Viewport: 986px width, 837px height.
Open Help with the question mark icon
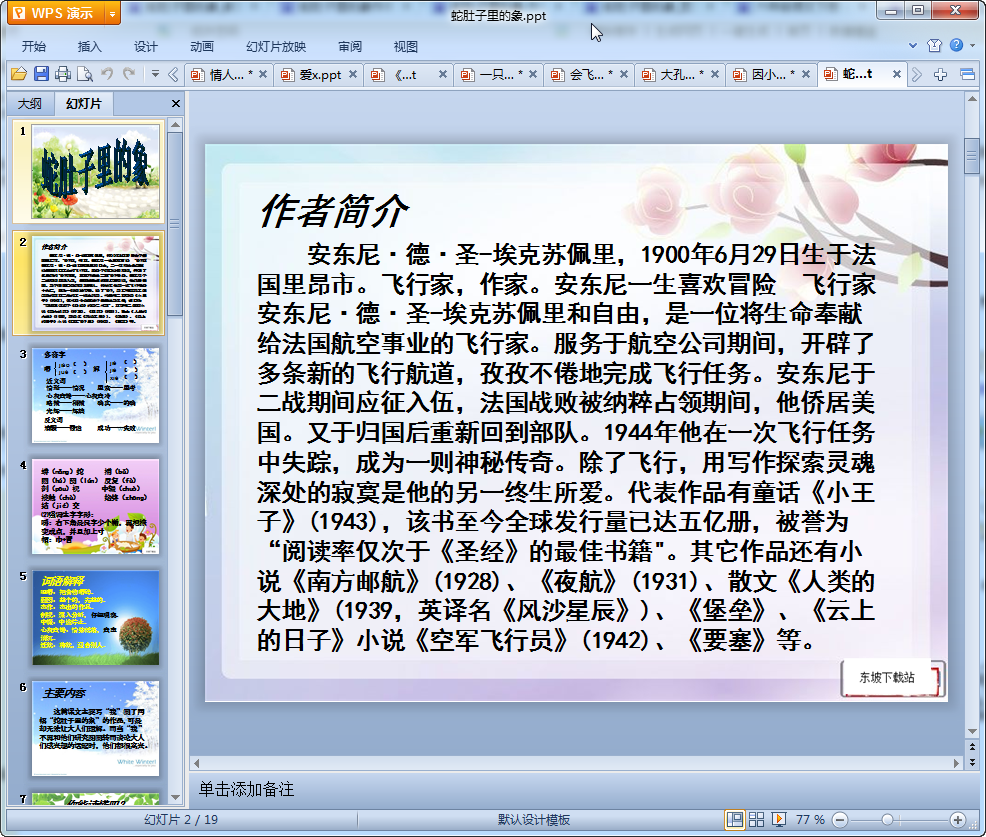click(x=956, y=45)
